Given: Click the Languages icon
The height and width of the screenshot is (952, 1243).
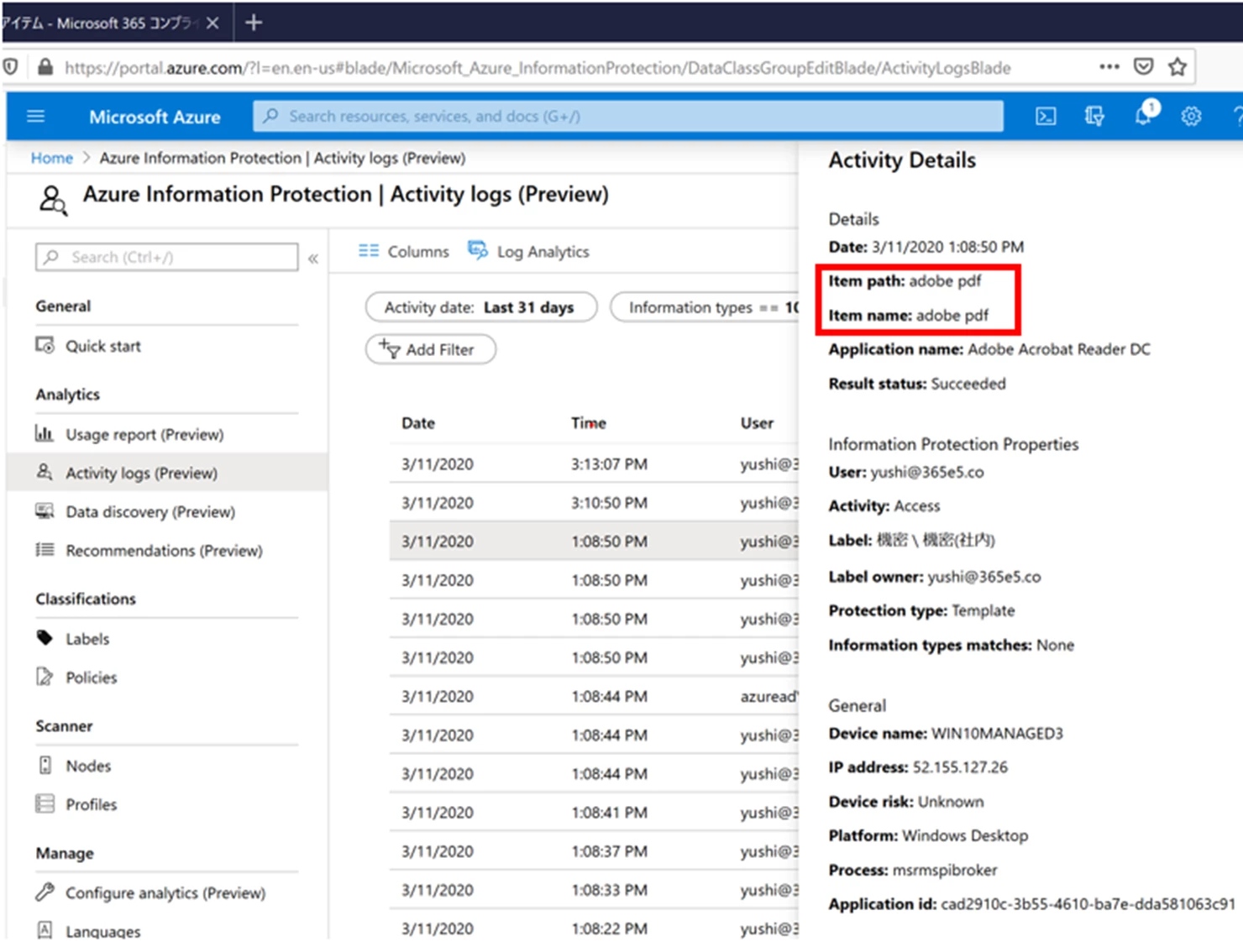Looking at the screenshot, I should [x=45, y=929].
